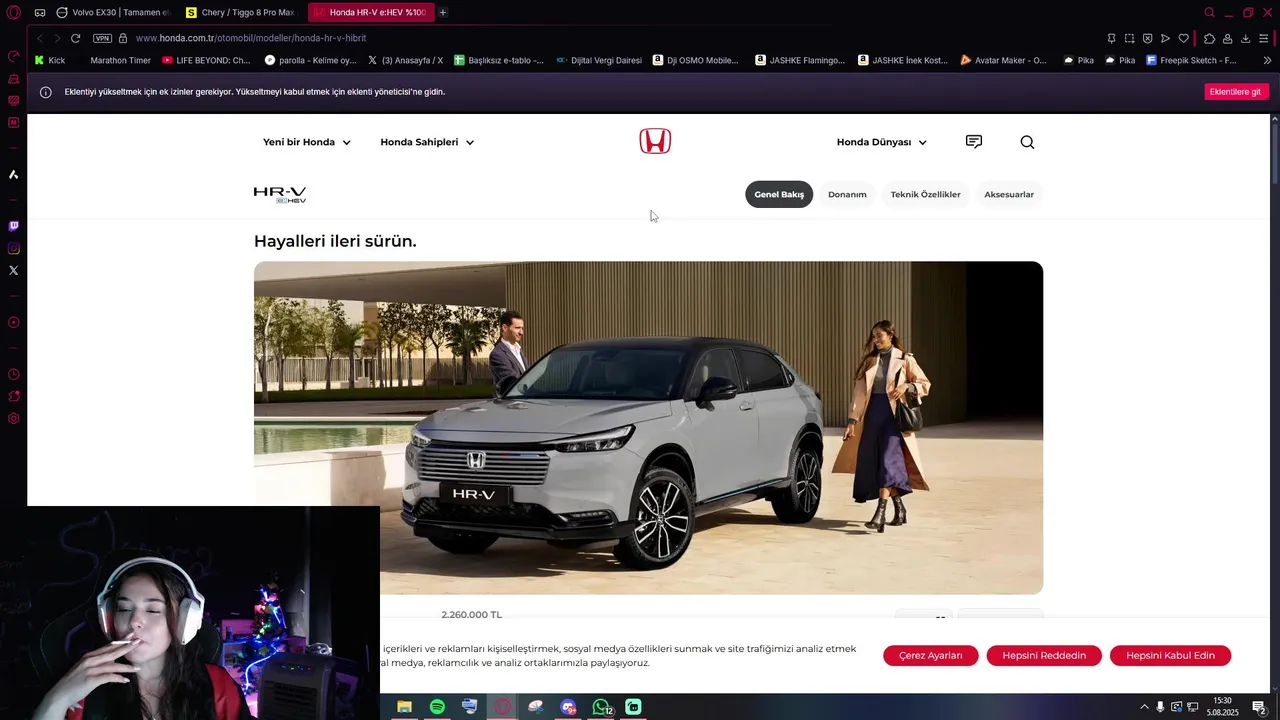Open the Twitch icon in Opera sidebar

coord(14,226)
